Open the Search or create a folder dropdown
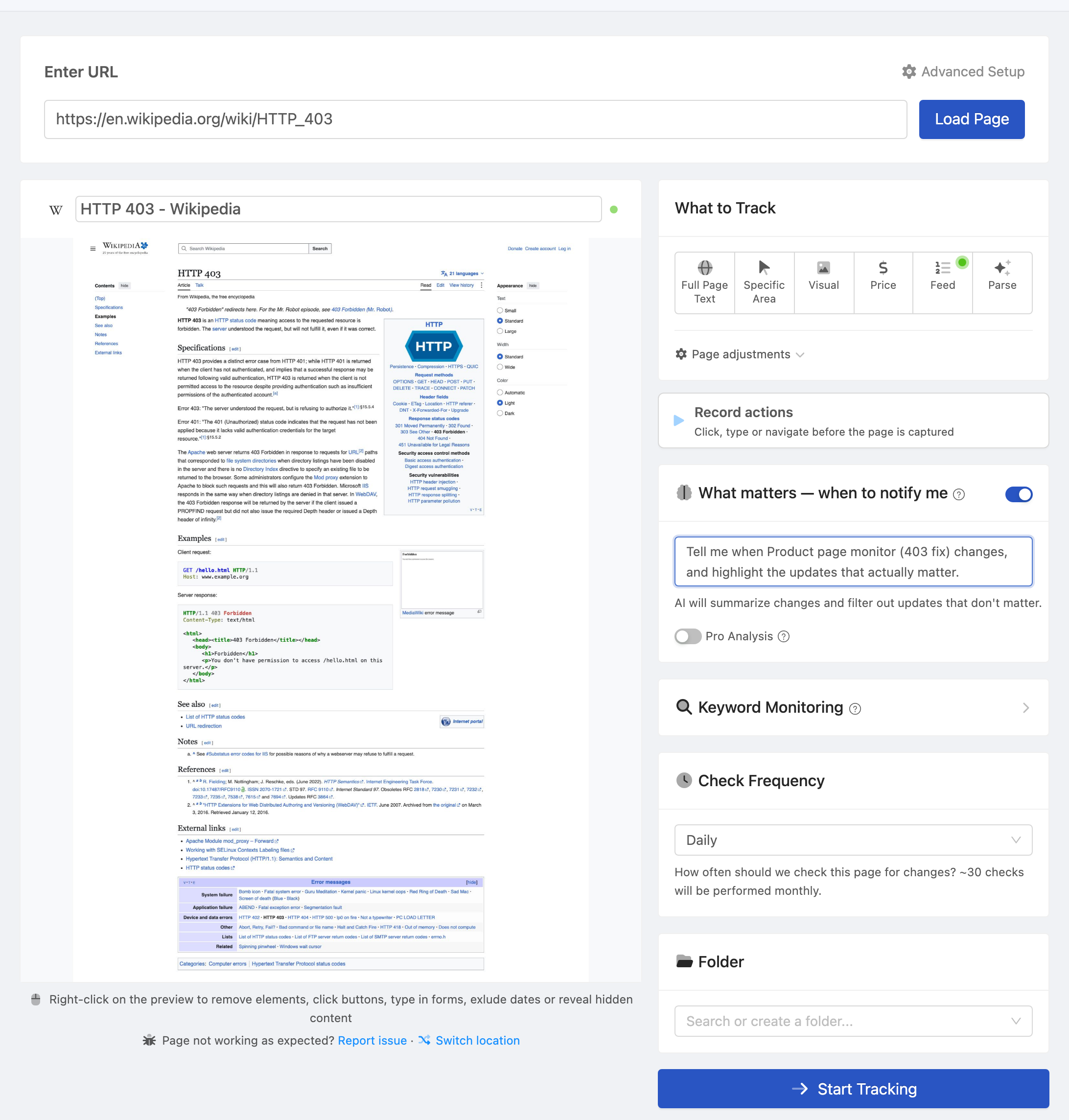This screenshot has height=1120, width=1069. (853, 1022)
